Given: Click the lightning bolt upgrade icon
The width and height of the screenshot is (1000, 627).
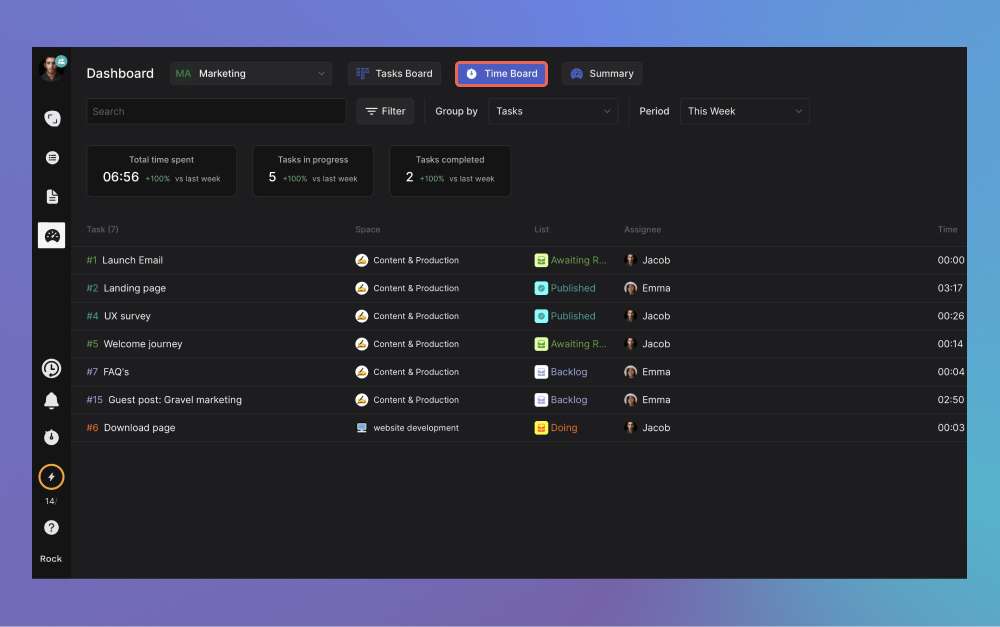Looking at the screenshot, I should (51, 477).
